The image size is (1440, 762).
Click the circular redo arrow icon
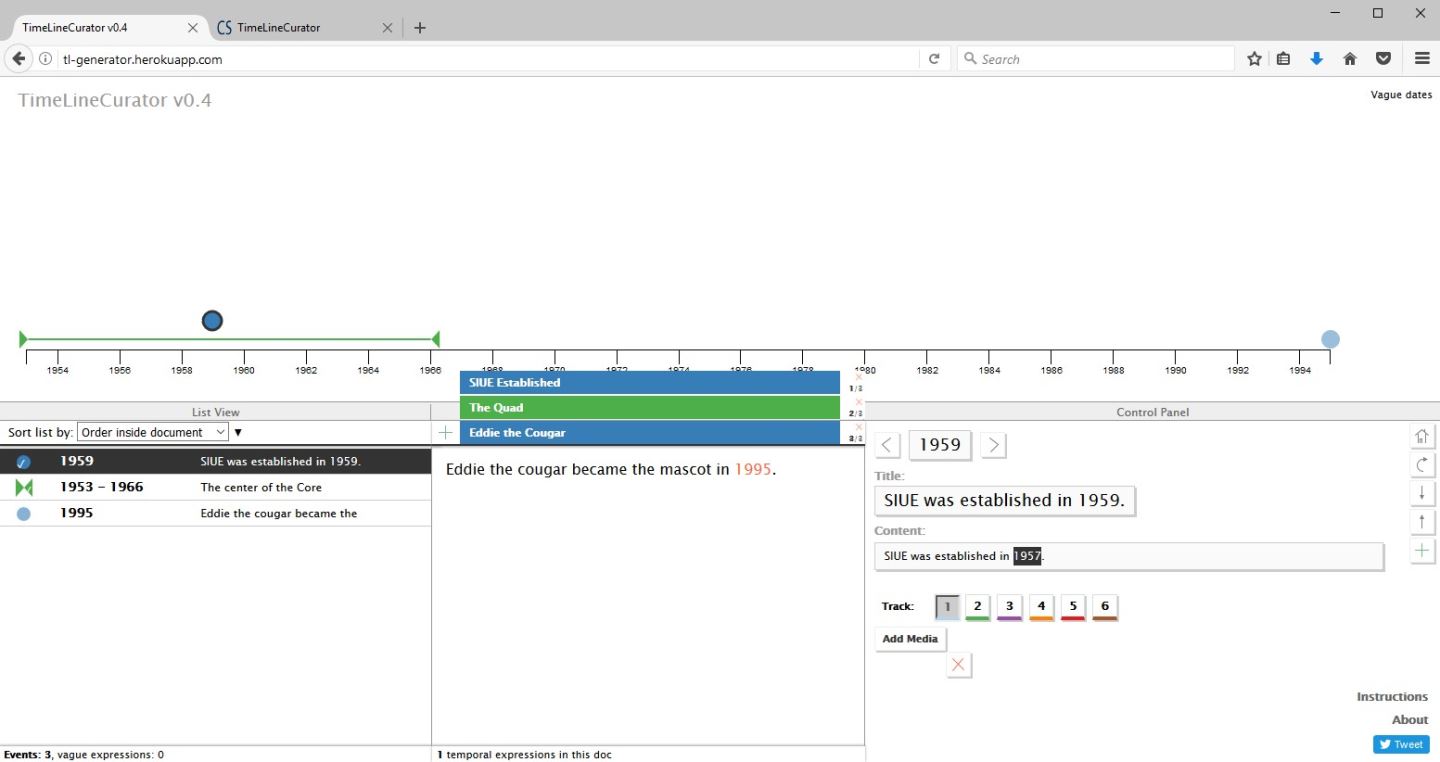click(1422, 465)
